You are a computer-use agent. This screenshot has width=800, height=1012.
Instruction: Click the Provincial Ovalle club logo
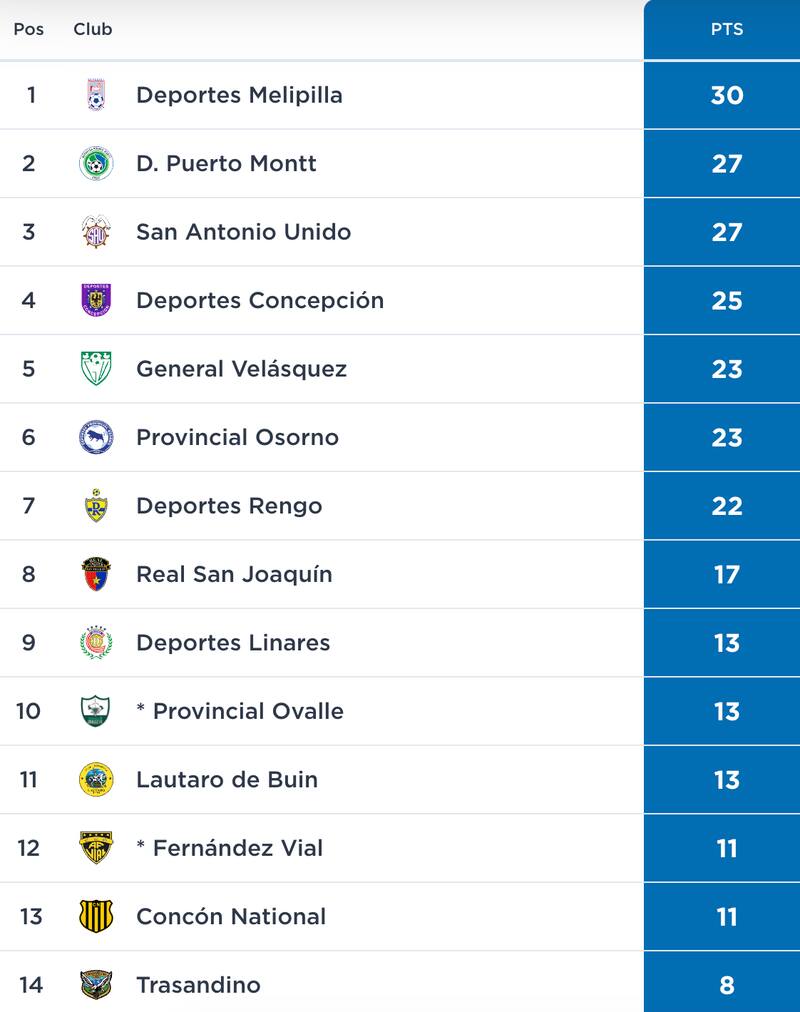97,710
